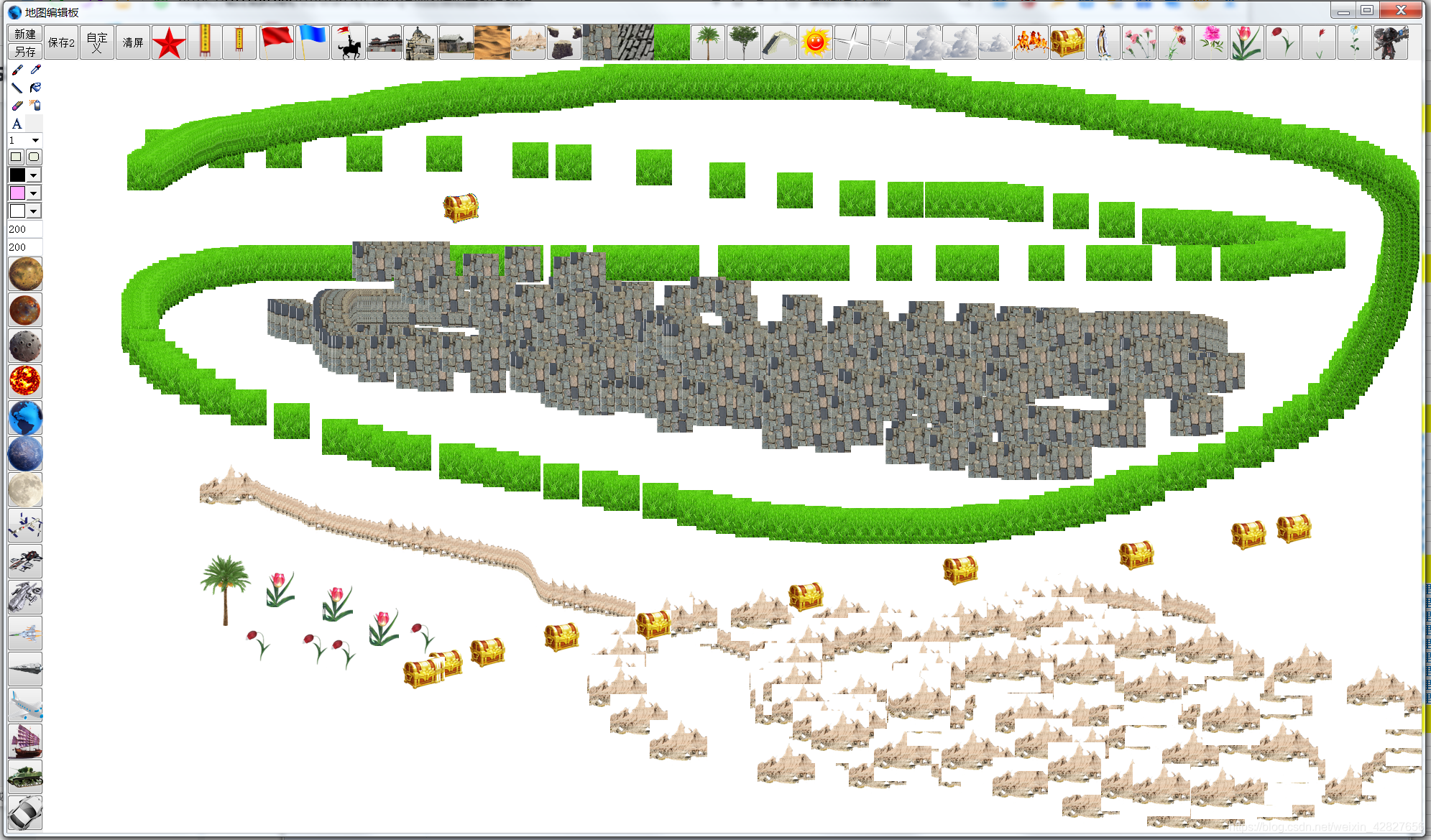Select the line drawing tool

[x=17, y=88]
